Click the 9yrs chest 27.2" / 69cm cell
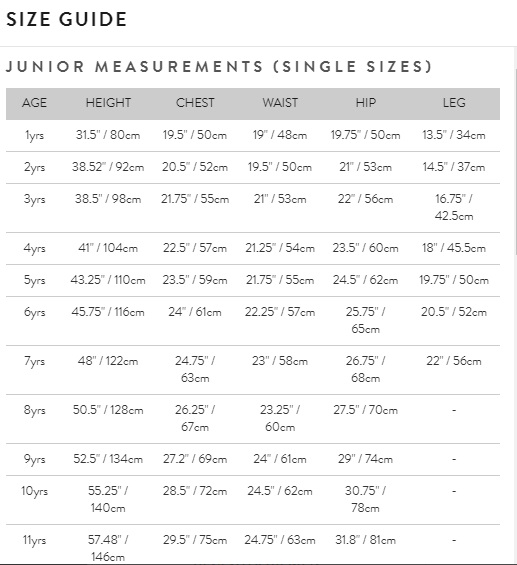This screenshot has width=517, height=565. pos(195,459)
